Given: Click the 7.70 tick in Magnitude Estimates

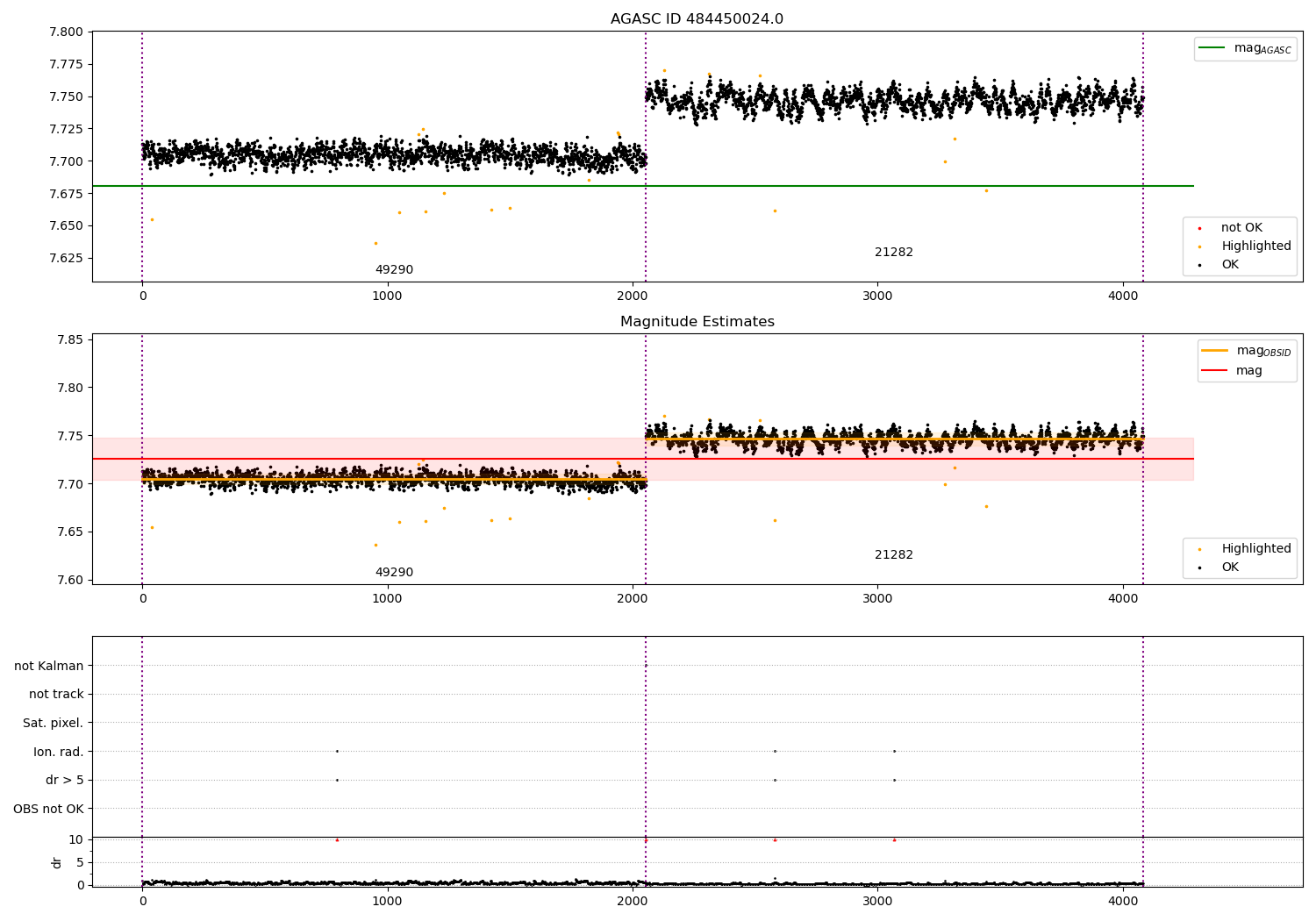Looking at the screenshot, I should (x=69, y=484).
